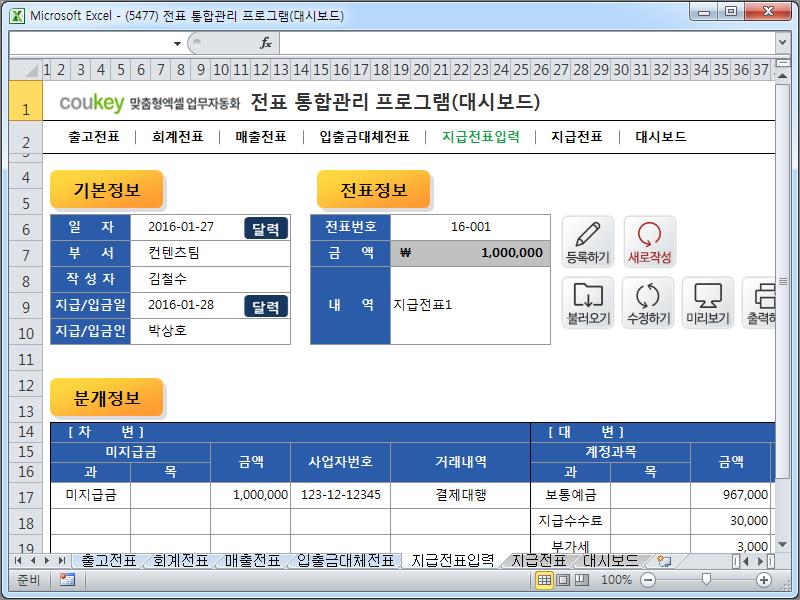Open the 지급전표입력 menu link
The image size is (800, 600).
(x=481, y=137)
